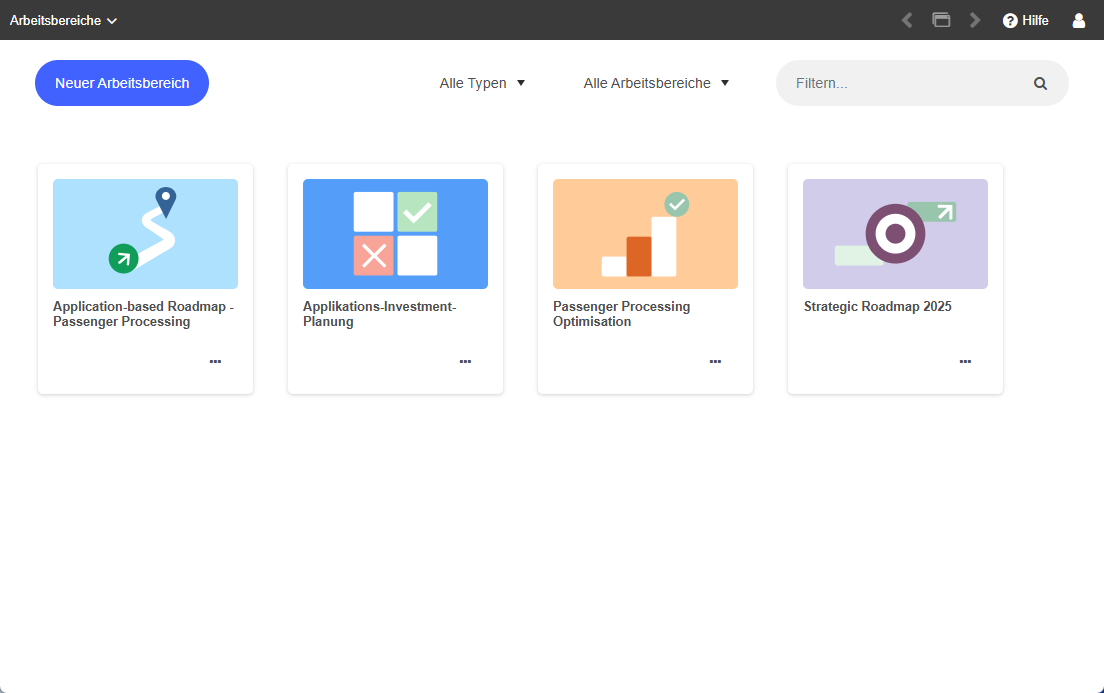1104x693 pixels.
Task: Select the Passenger Processing Optimisation thumbnail image
Action: [x=645, y=234]
